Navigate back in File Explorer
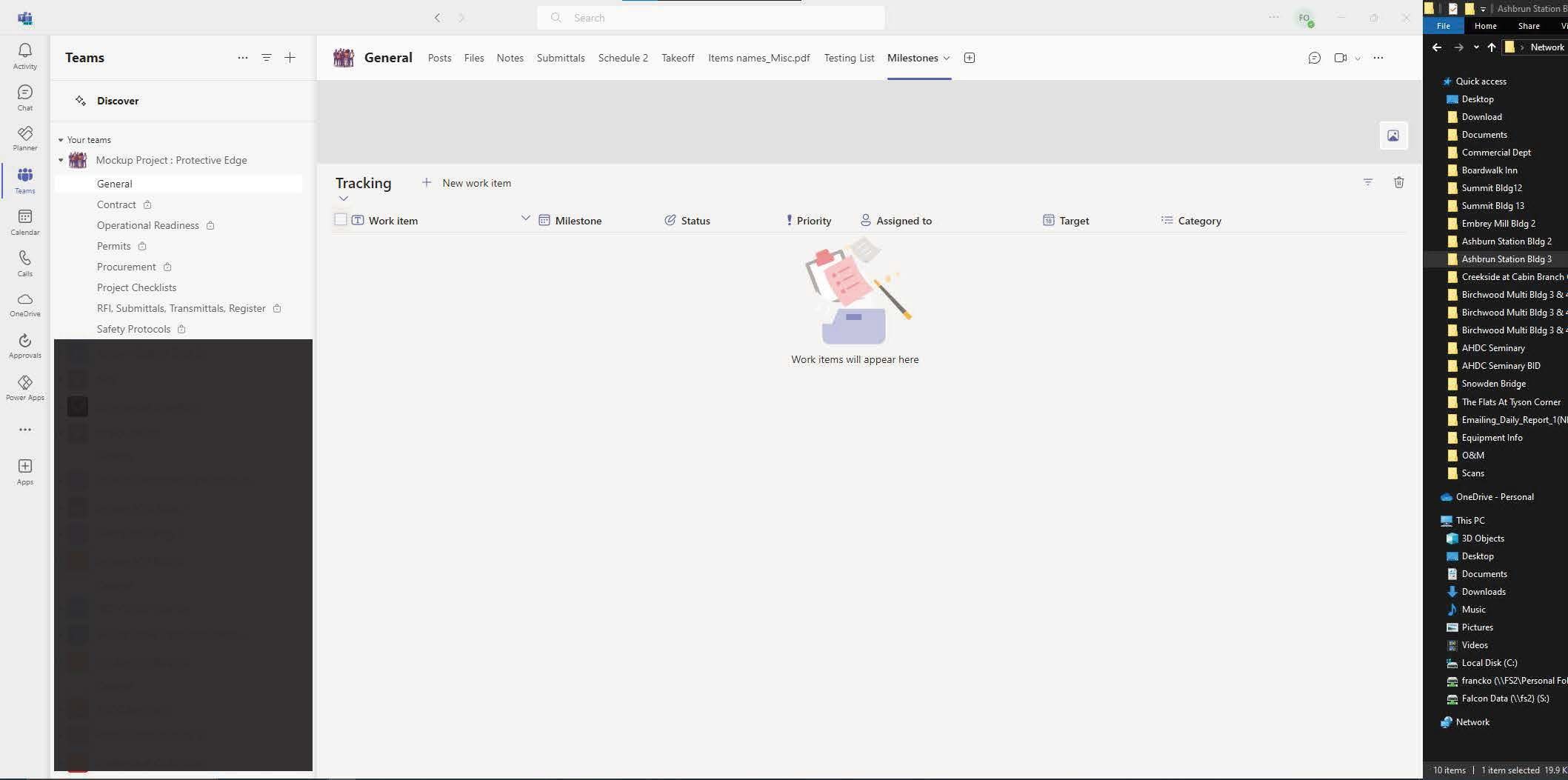 (1437, 47)
